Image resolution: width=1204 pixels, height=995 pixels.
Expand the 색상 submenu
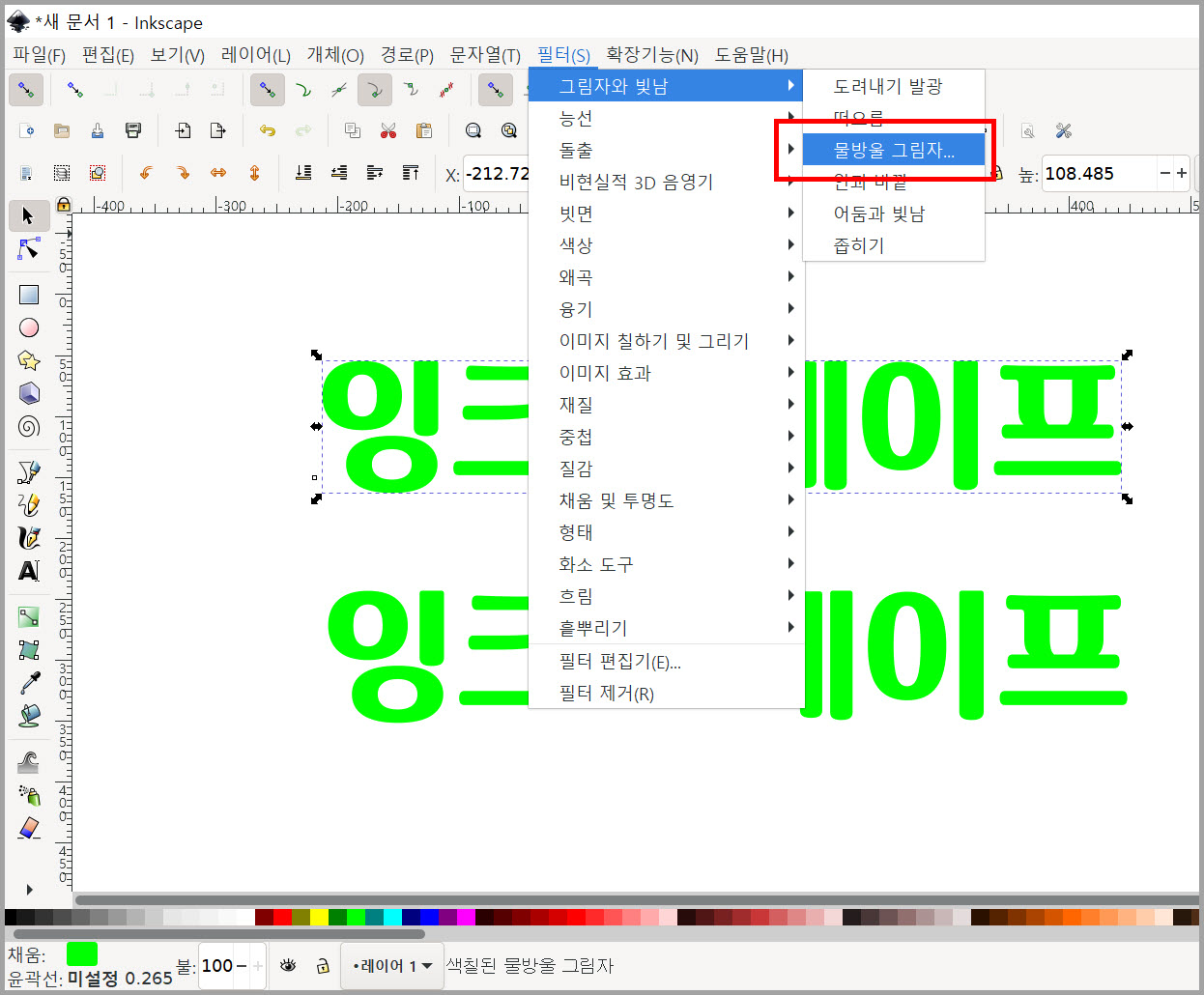click(667, 245)
